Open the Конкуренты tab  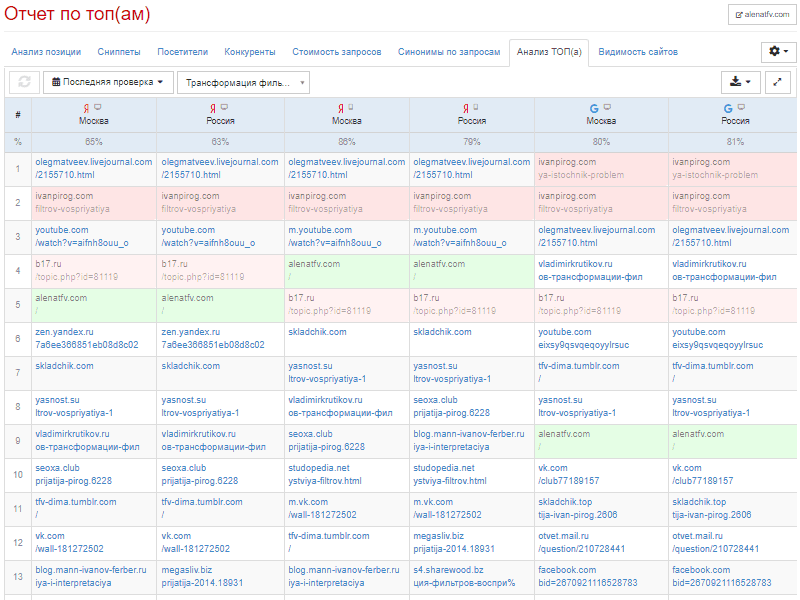click(250, 52)
